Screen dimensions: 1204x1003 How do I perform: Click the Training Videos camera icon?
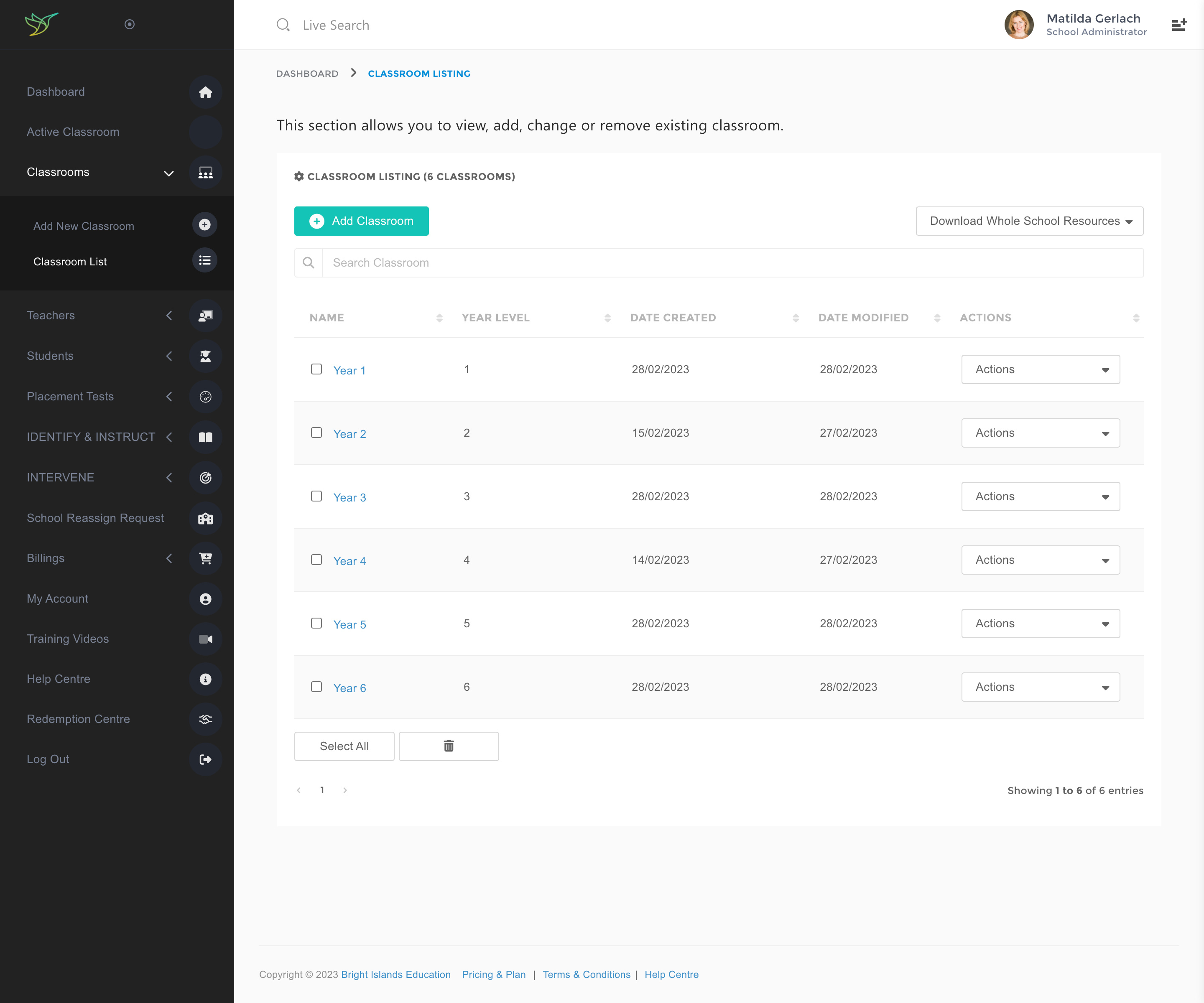click(x=205, y=639)
